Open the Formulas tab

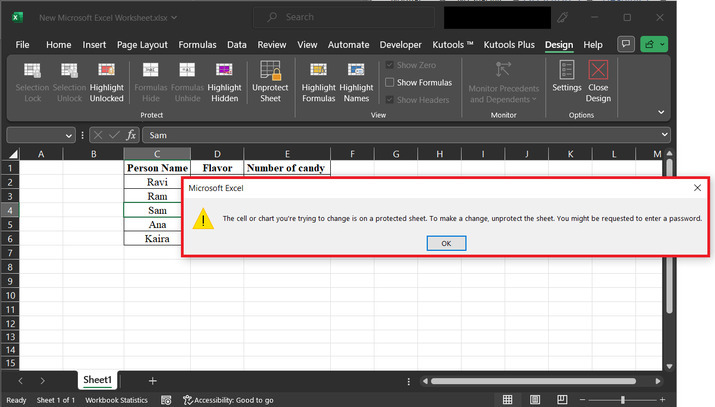[197, 45]
